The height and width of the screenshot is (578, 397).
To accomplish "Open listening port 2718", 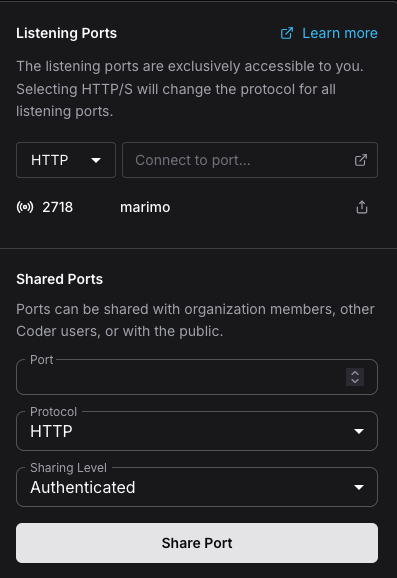I will tap(58, 207).
